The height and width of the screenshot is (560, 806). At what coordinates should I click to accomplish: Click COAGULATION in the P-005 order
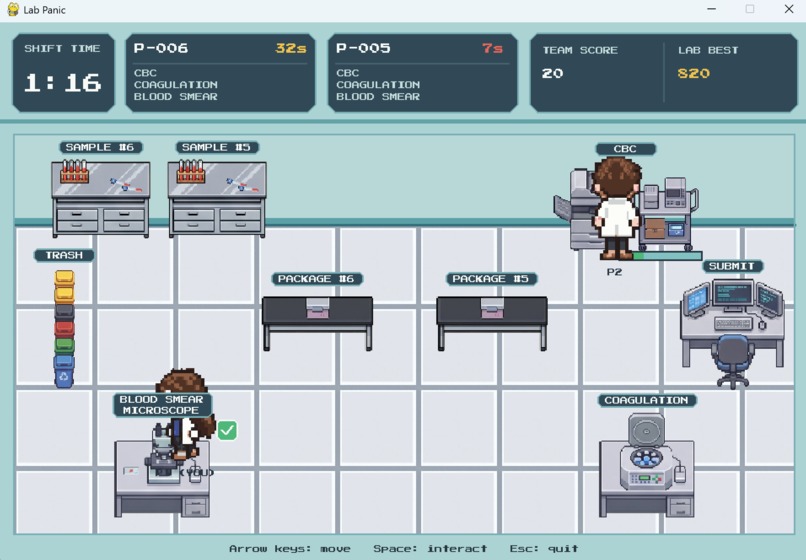[378, 85]
